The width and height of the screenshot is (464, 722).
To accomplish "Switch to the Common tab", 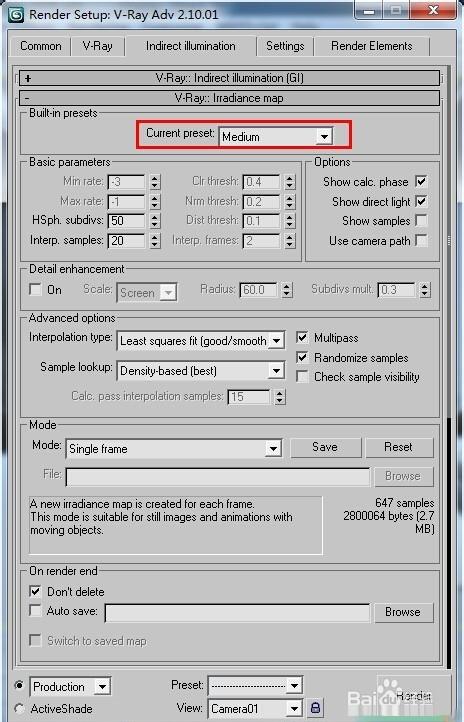I will [x=41, y=46].
